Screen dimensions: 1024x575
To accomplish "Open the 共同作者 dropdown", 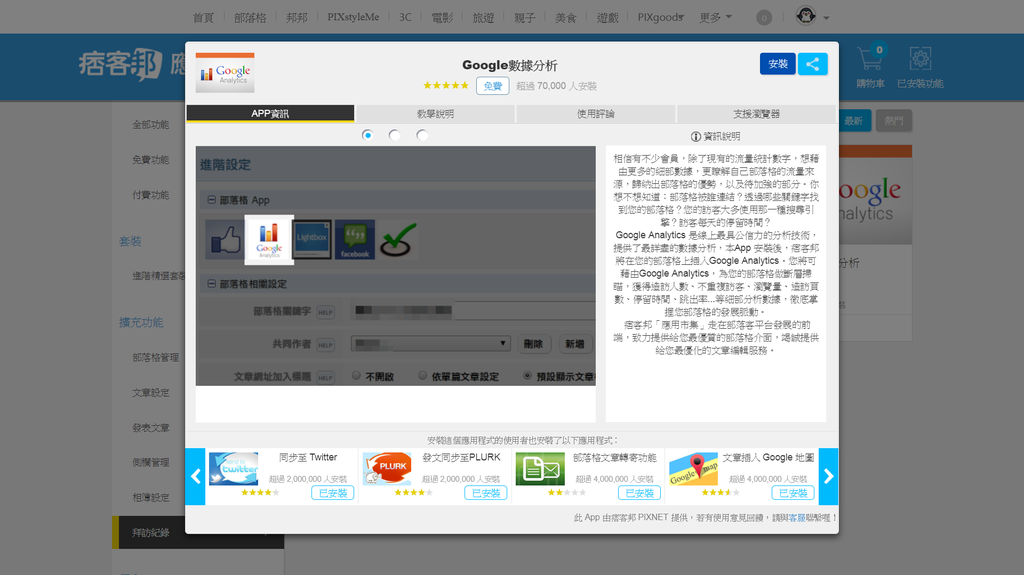I will (430, 344).
